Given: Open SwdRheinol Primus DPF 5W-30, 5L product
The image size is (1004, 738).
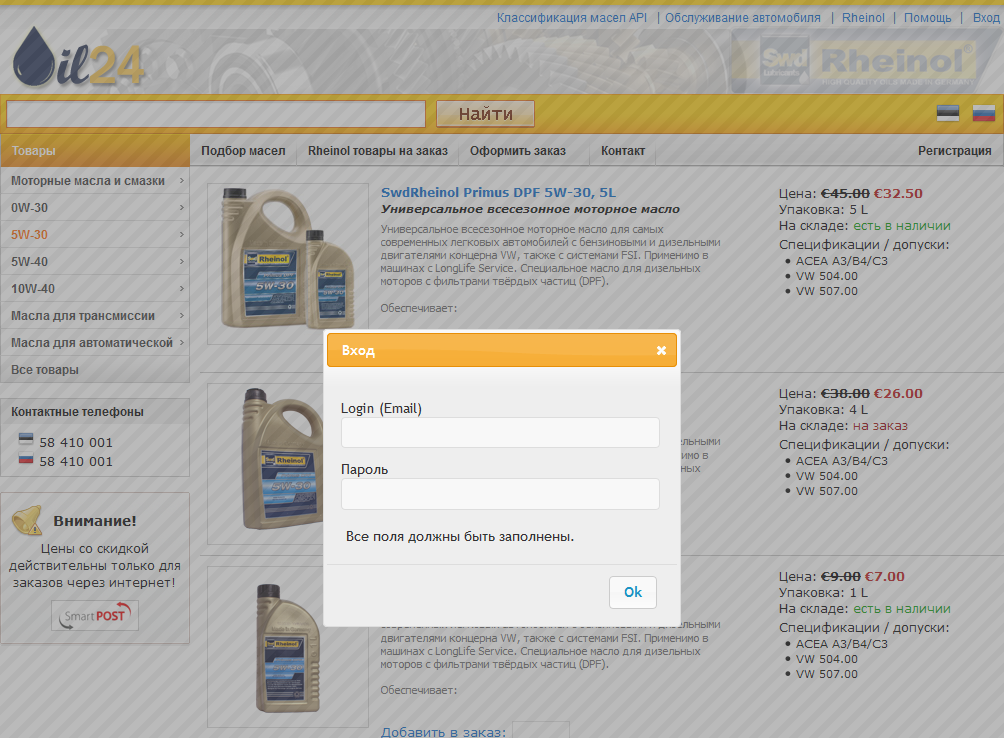Looking at the screenshot, I should [498, 192].
